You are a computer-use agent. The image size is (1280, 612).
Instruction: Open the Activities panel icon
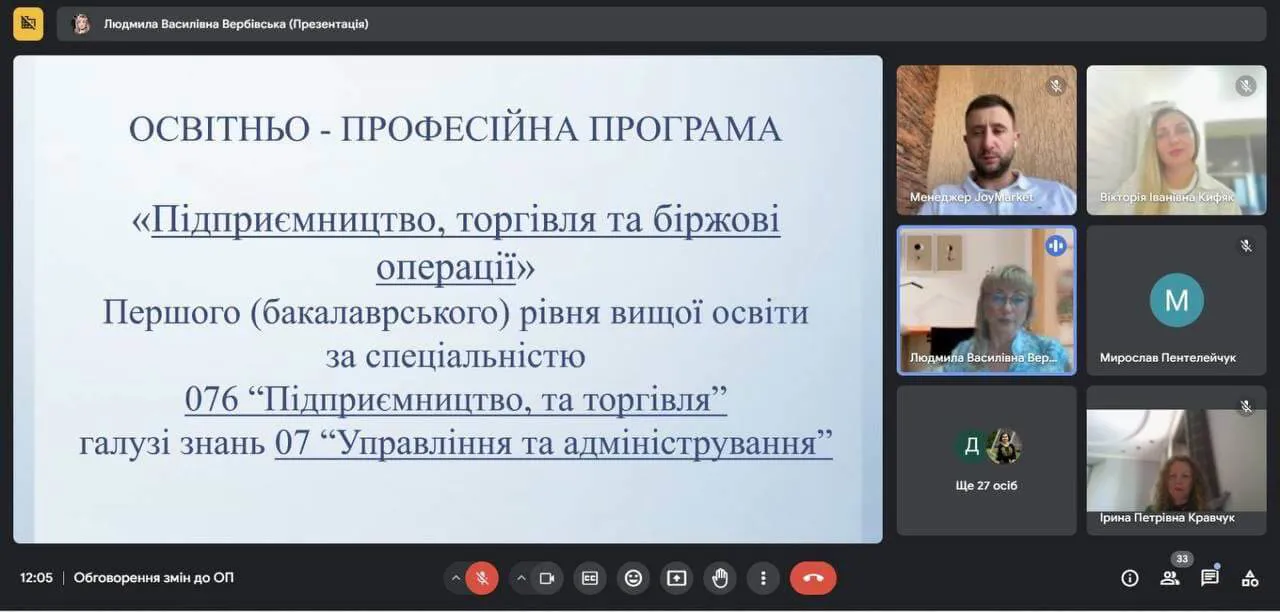(1249, 578)
